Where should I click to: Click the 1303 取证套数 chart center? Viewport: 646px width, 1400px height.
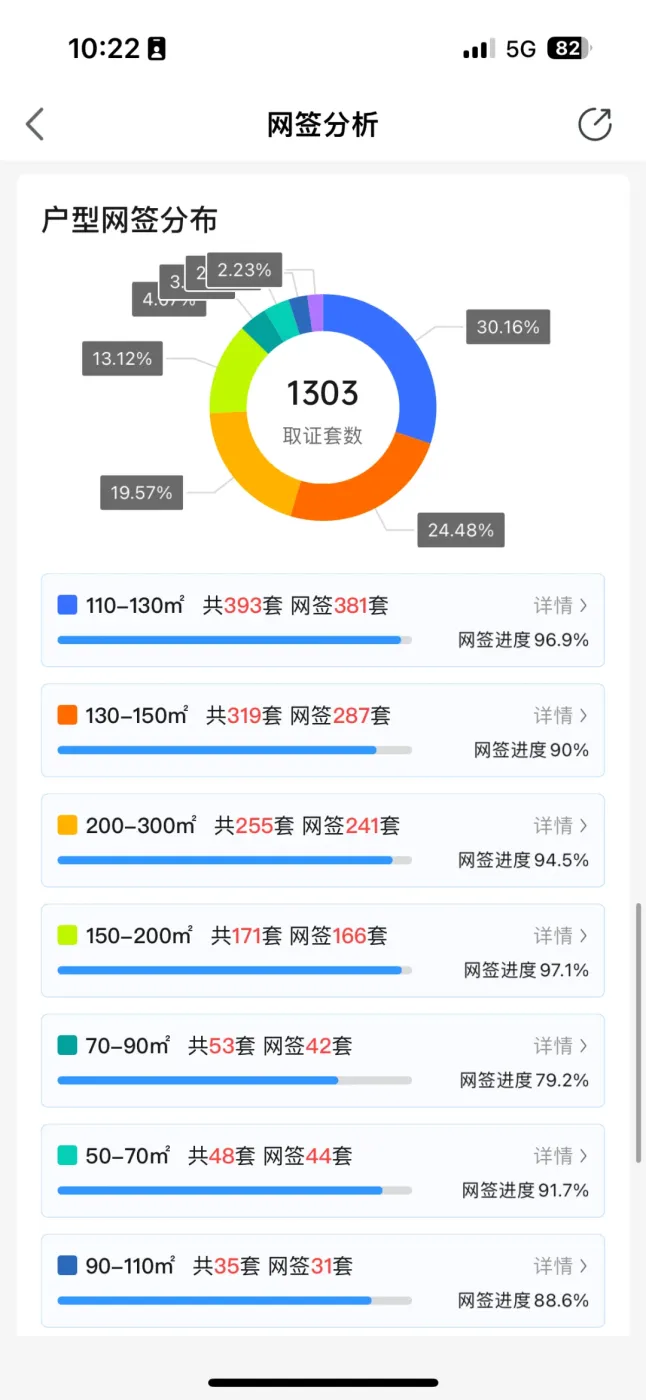point(322,408)
